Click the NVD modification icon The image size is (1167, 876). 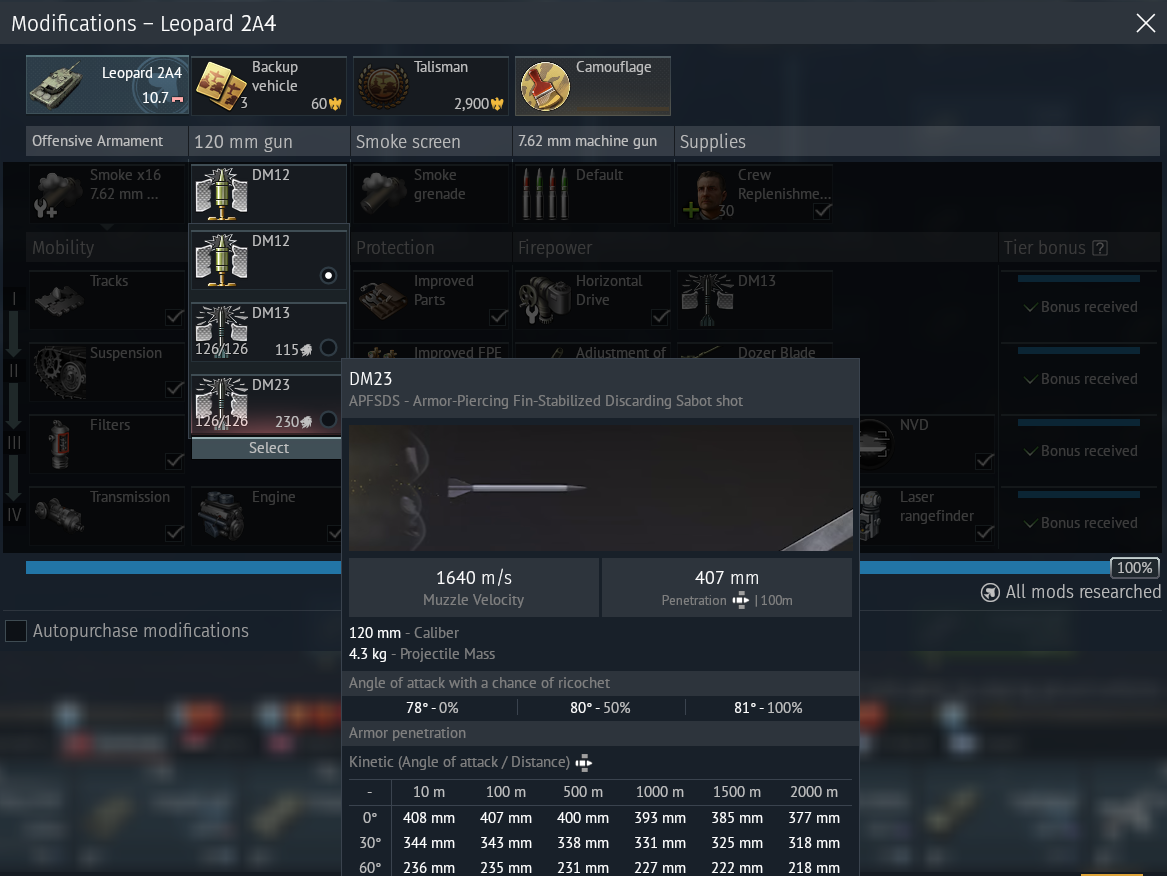tap(875, 444)
